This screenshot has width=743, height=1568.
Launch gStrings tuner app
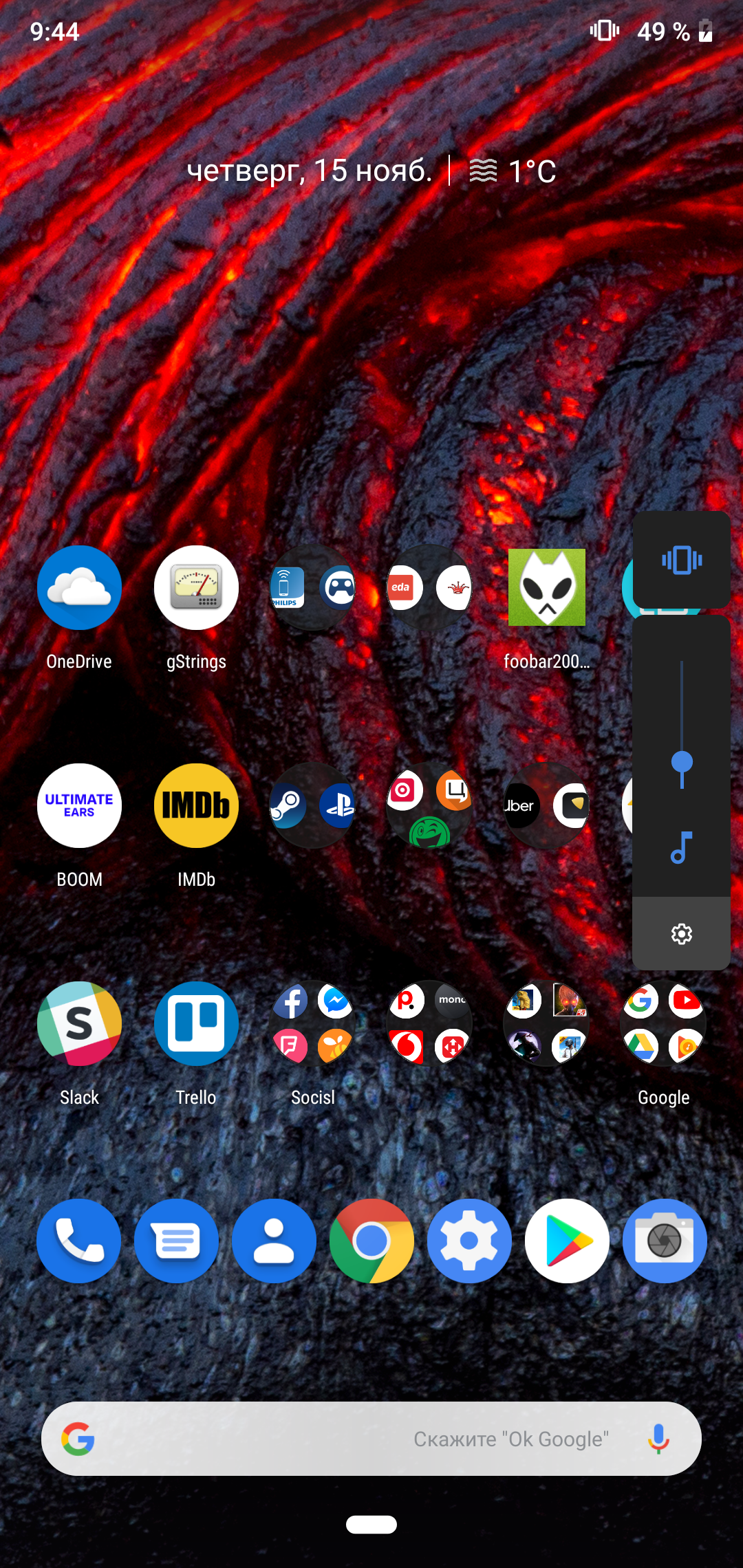[x=196, y=588]
